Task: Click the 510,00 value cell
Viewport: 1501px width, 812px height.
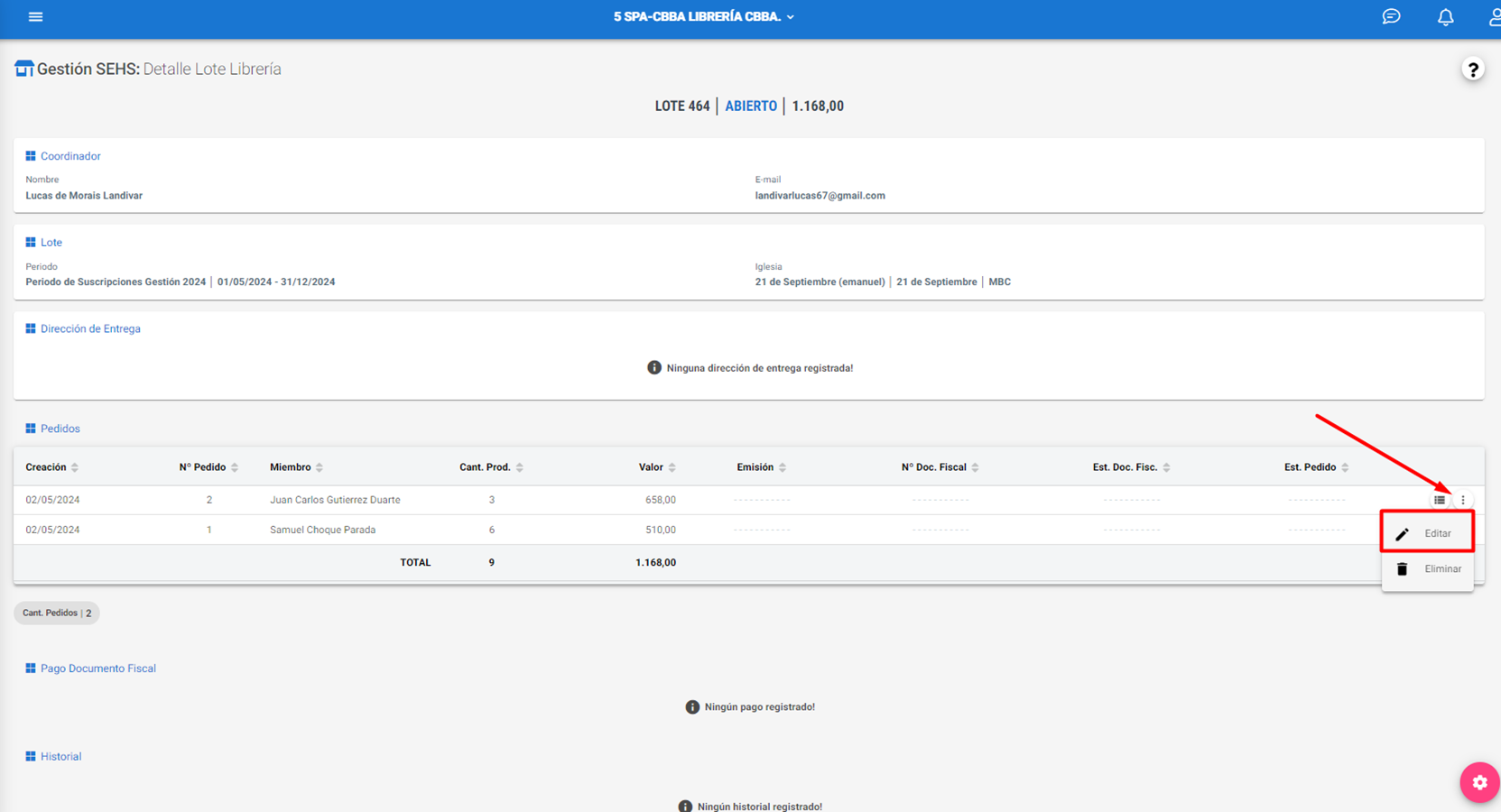Action: 661,531
